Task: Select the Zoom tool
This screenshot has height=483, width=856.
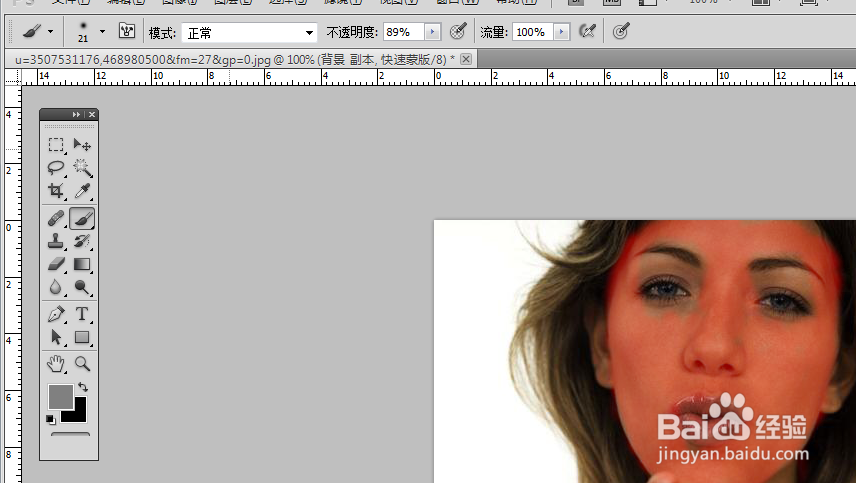Action: click(x=82, y=364)
